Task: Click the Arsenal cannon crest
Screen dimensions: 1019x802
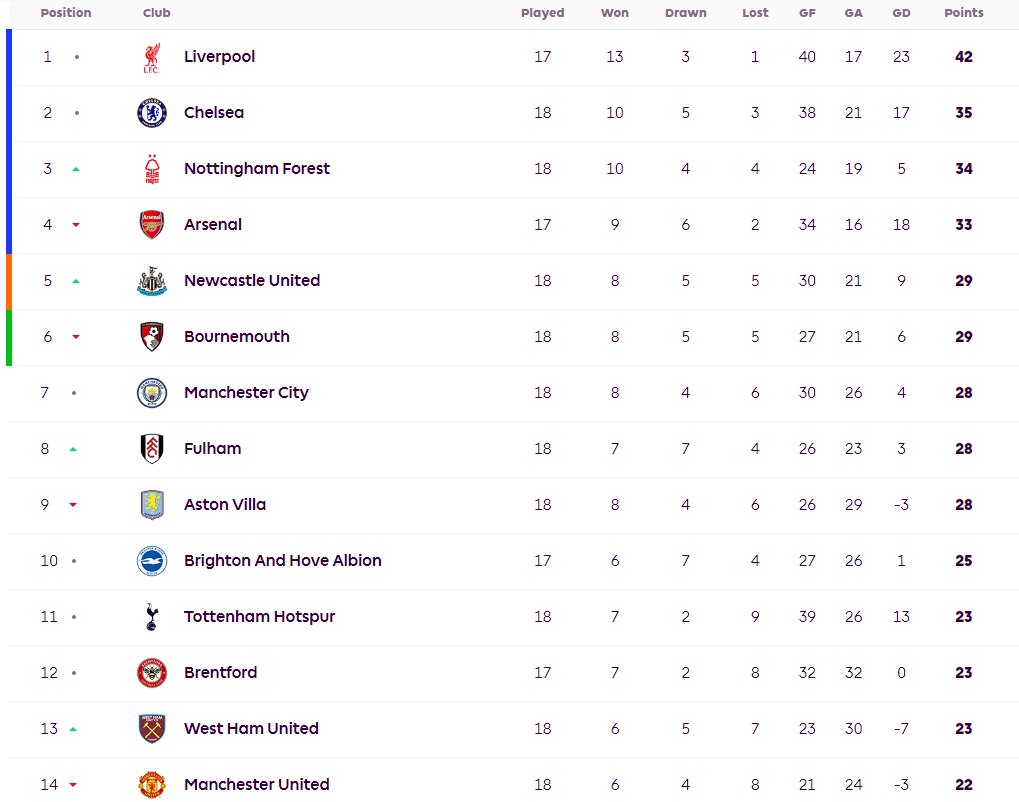Action: coord(152,225)
